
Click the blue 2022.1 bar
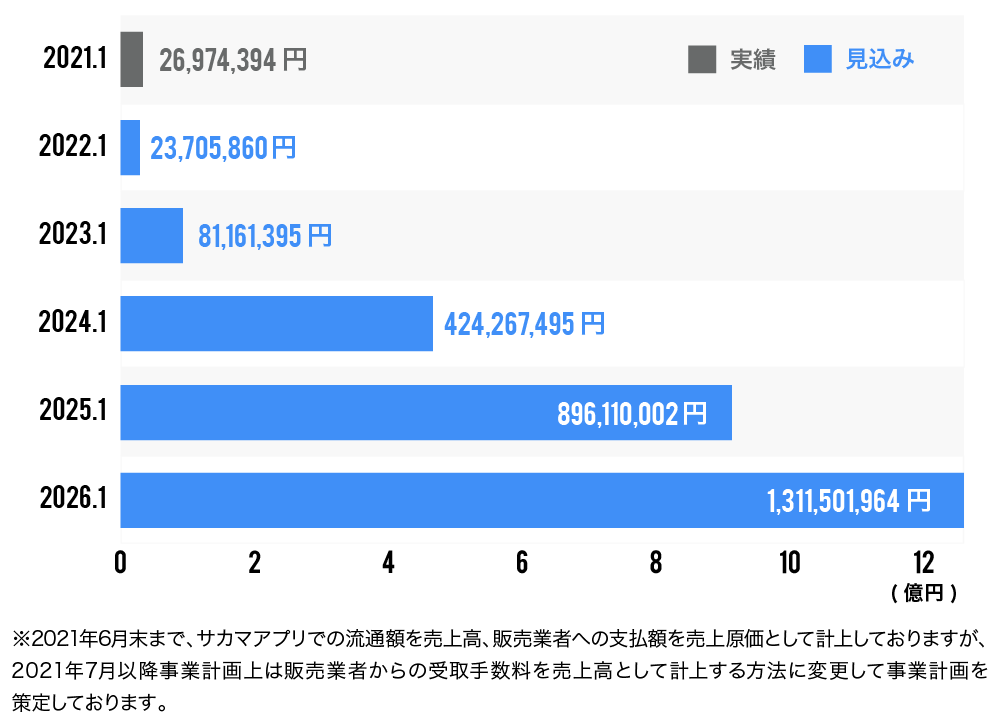[x=130, y=147]
